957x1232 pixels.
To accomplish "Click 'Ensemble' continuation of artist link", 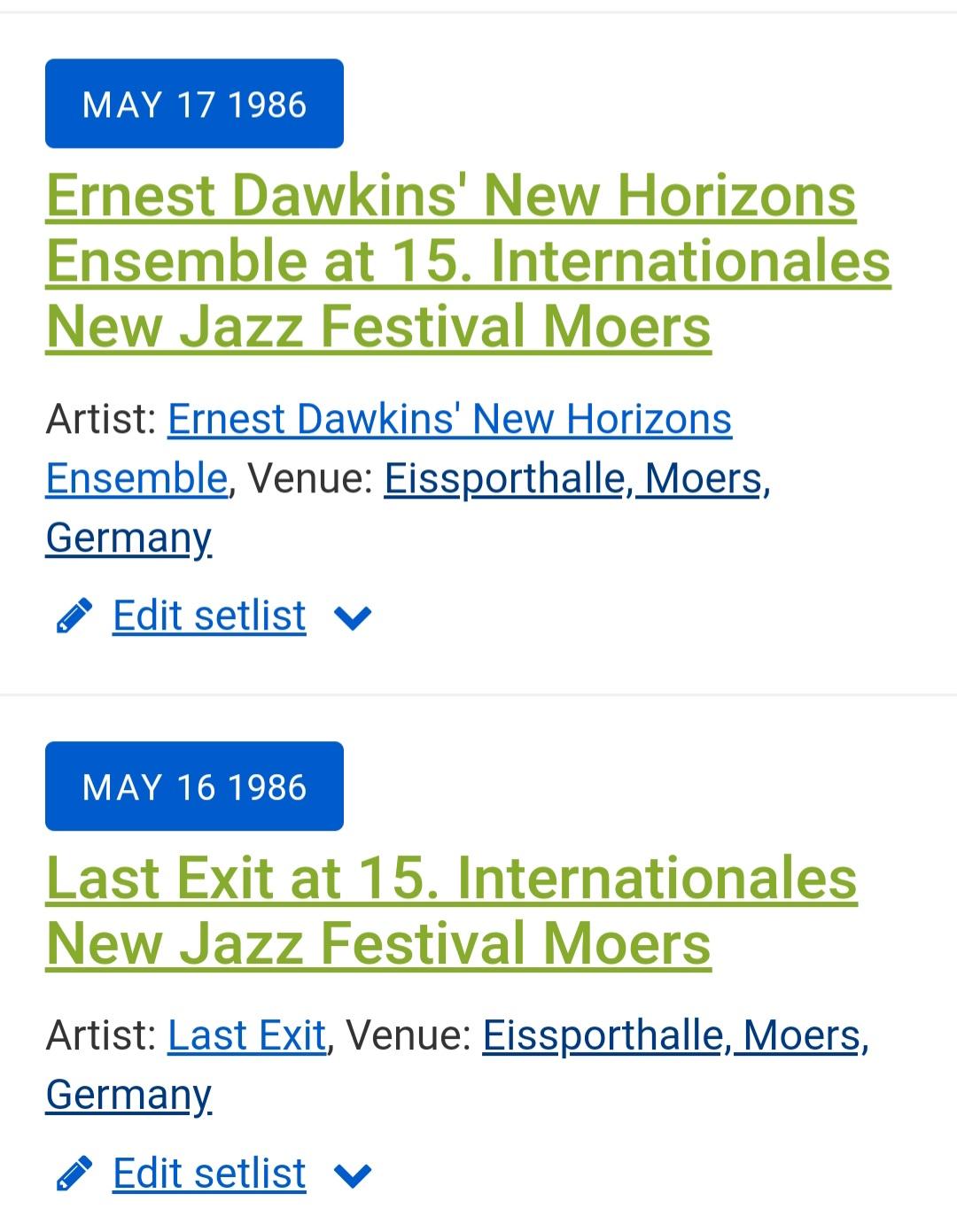I will 136,478.
